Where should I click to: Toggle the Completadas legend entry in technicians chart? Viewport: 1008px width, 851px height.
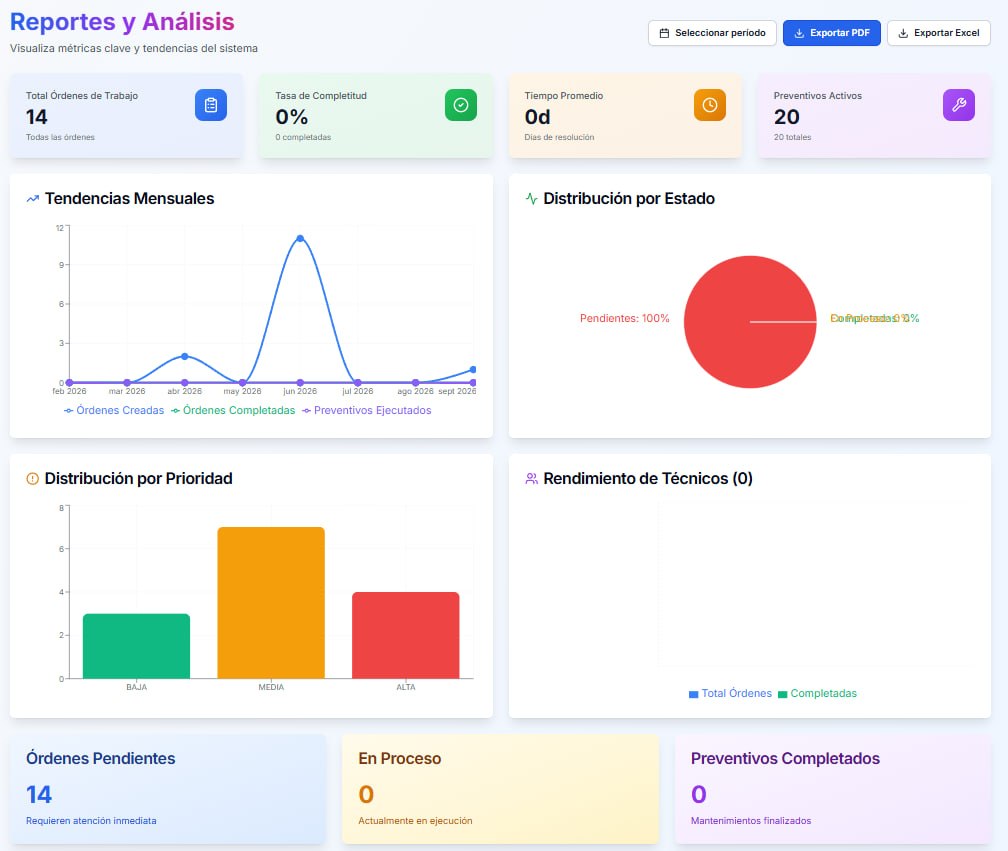[817, 694]
